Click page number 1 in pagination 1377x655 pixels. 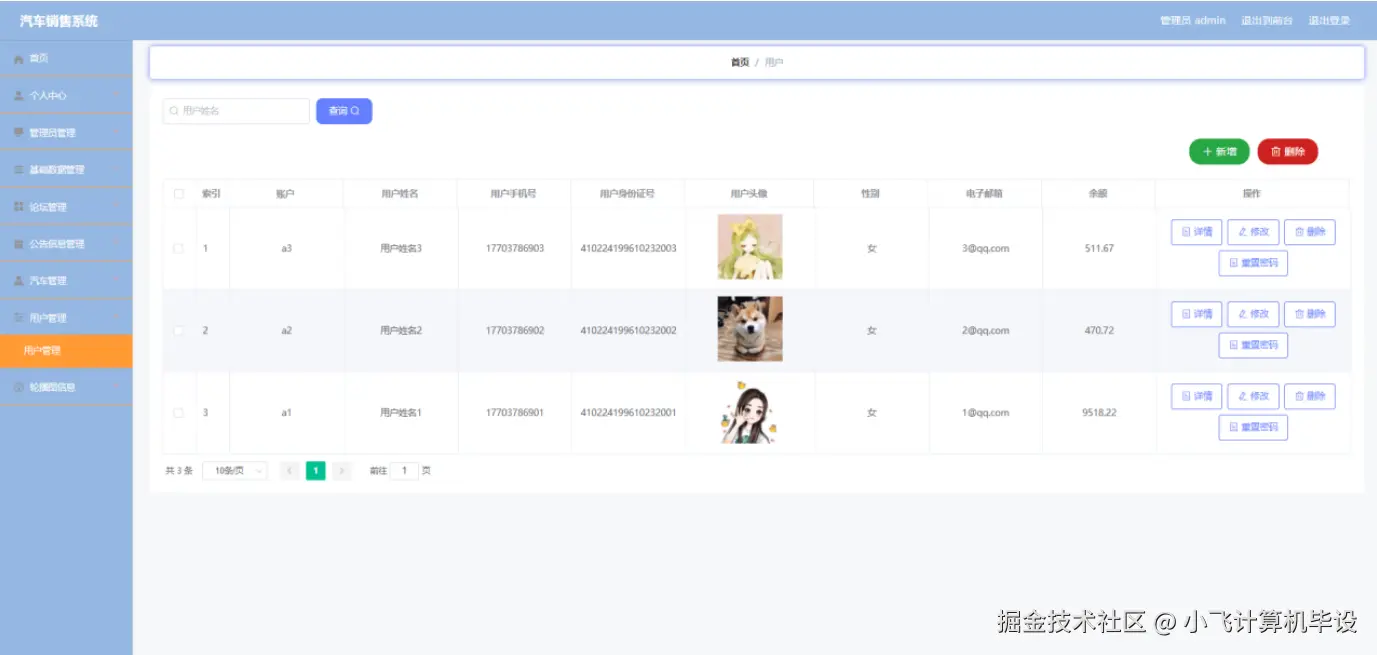pos(315,470)
